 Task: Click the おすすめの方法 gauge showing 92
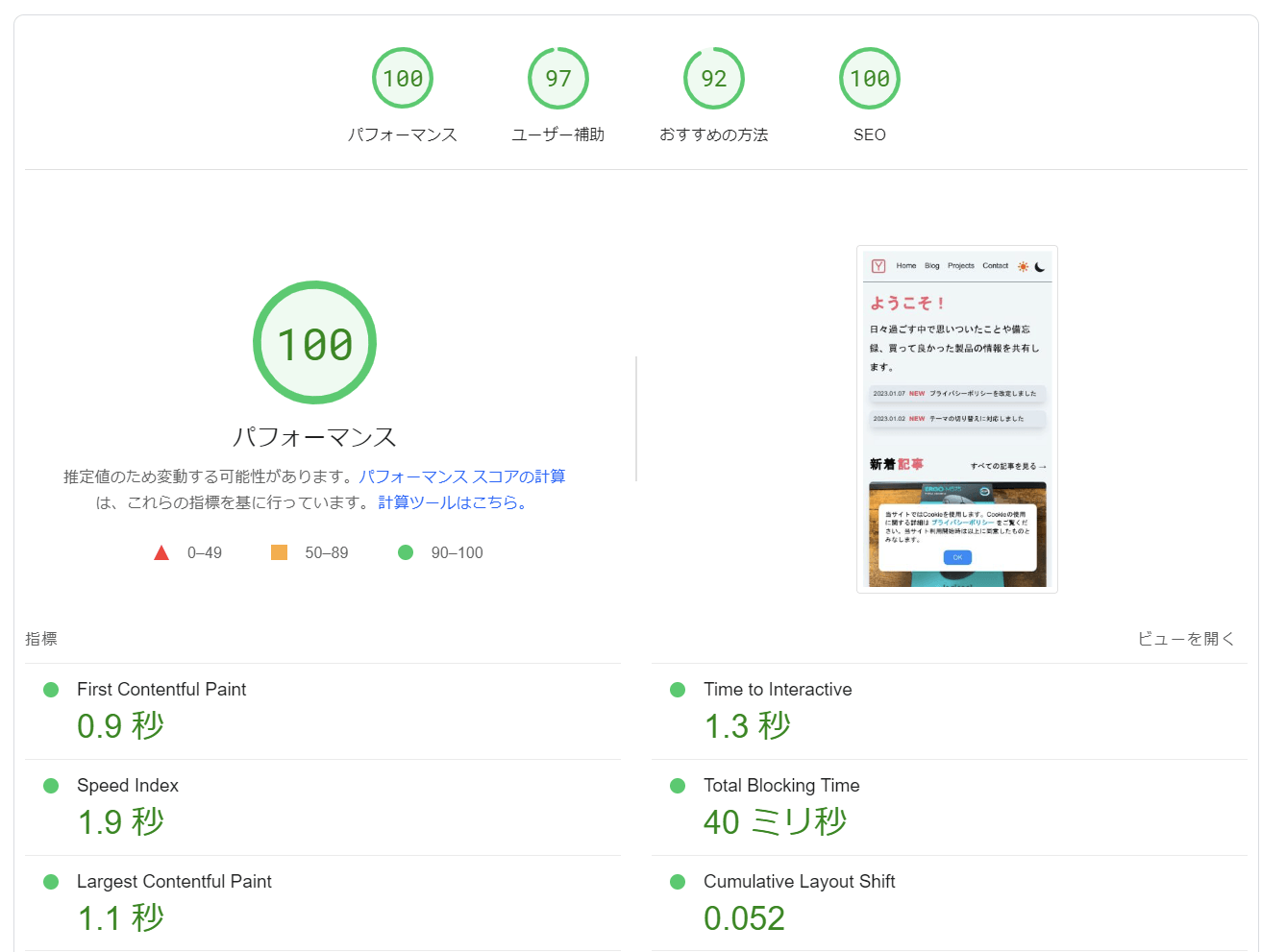click(713, 78)
